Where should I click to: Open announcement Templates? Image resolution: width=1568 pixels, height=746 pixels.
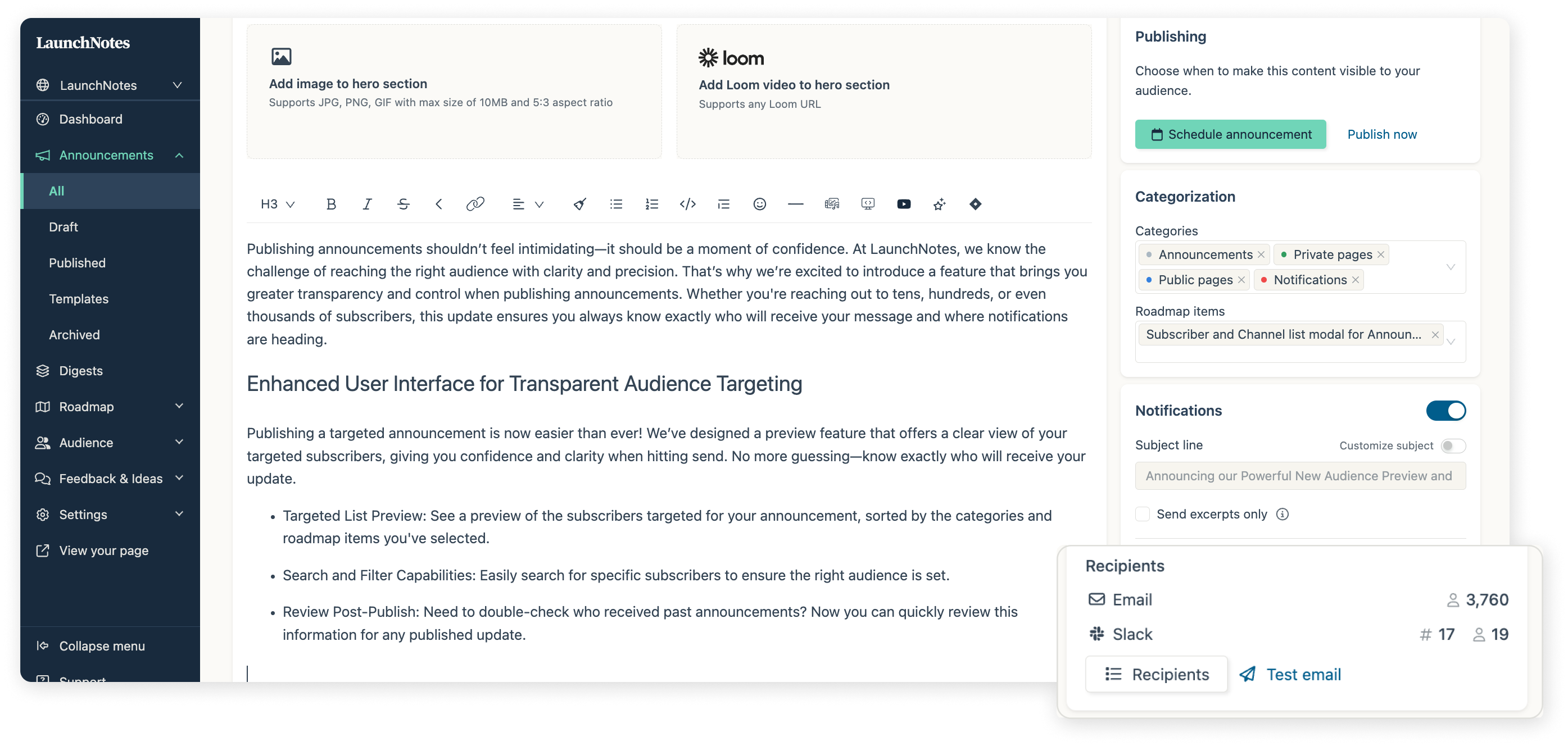point(110,299)
